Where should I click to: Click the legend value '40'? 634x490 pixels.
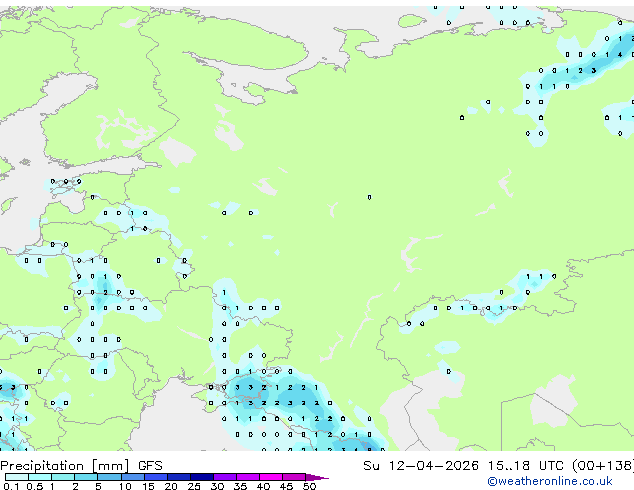click(263, 486)
